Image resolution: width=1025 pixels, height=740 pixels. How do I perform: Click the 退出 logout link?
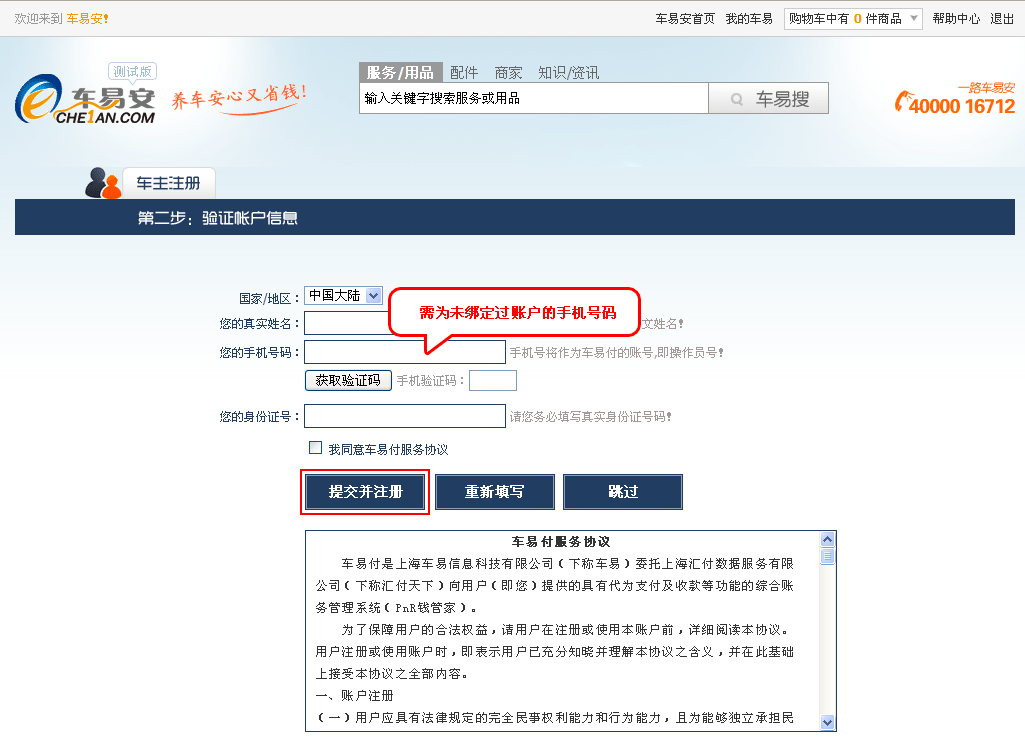pyautogui.click(x=1002, y=19)
